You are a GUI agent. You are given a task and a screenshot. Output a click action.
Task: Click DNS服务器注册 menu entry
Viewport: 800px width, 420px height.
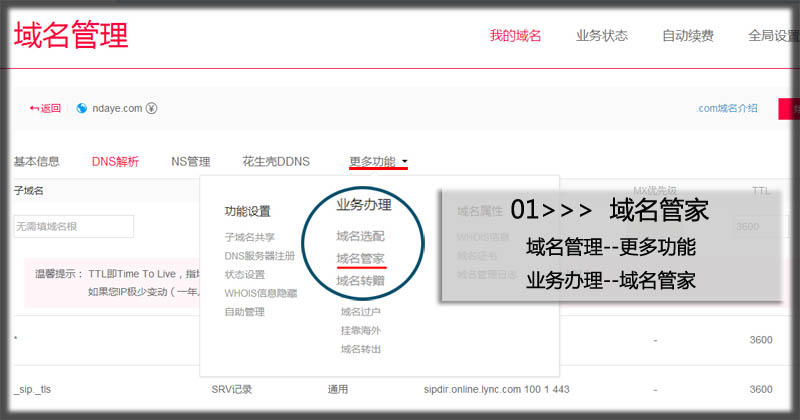[260, 256]
